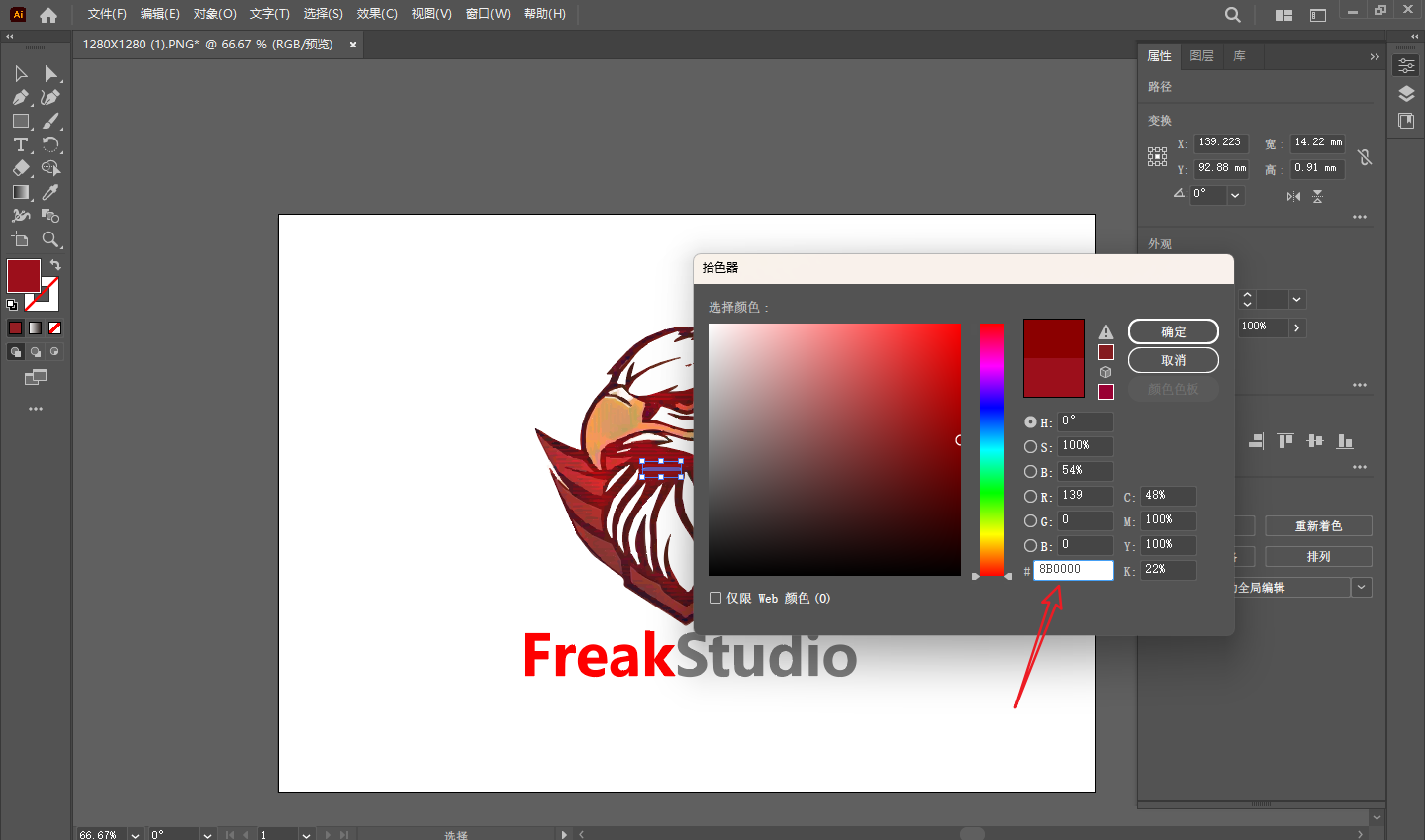Set Draw Behind mode
1425x840 pixels.
pos(36,352)
